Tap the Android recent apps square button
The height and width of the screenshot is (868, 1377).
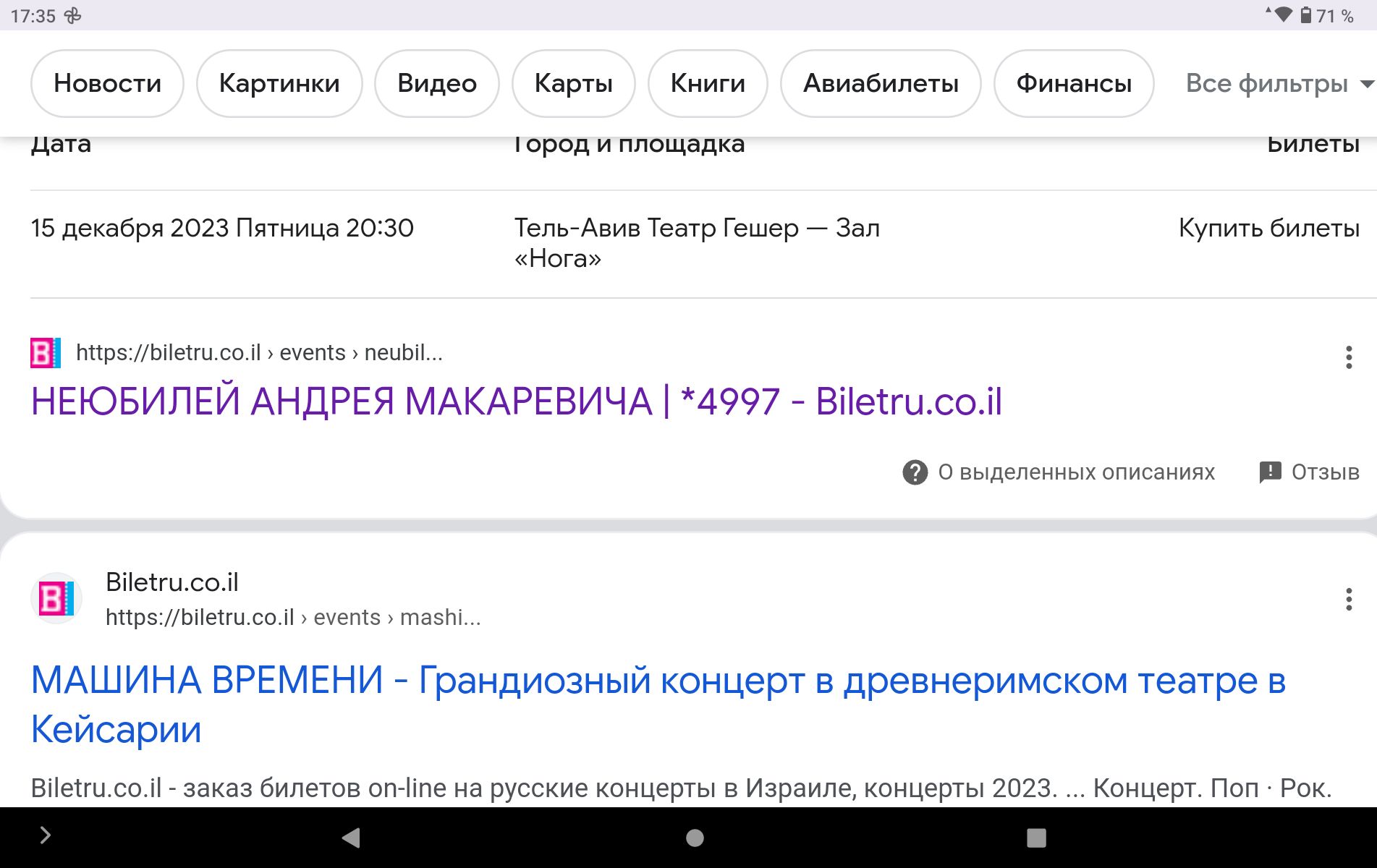(1036, 838)
